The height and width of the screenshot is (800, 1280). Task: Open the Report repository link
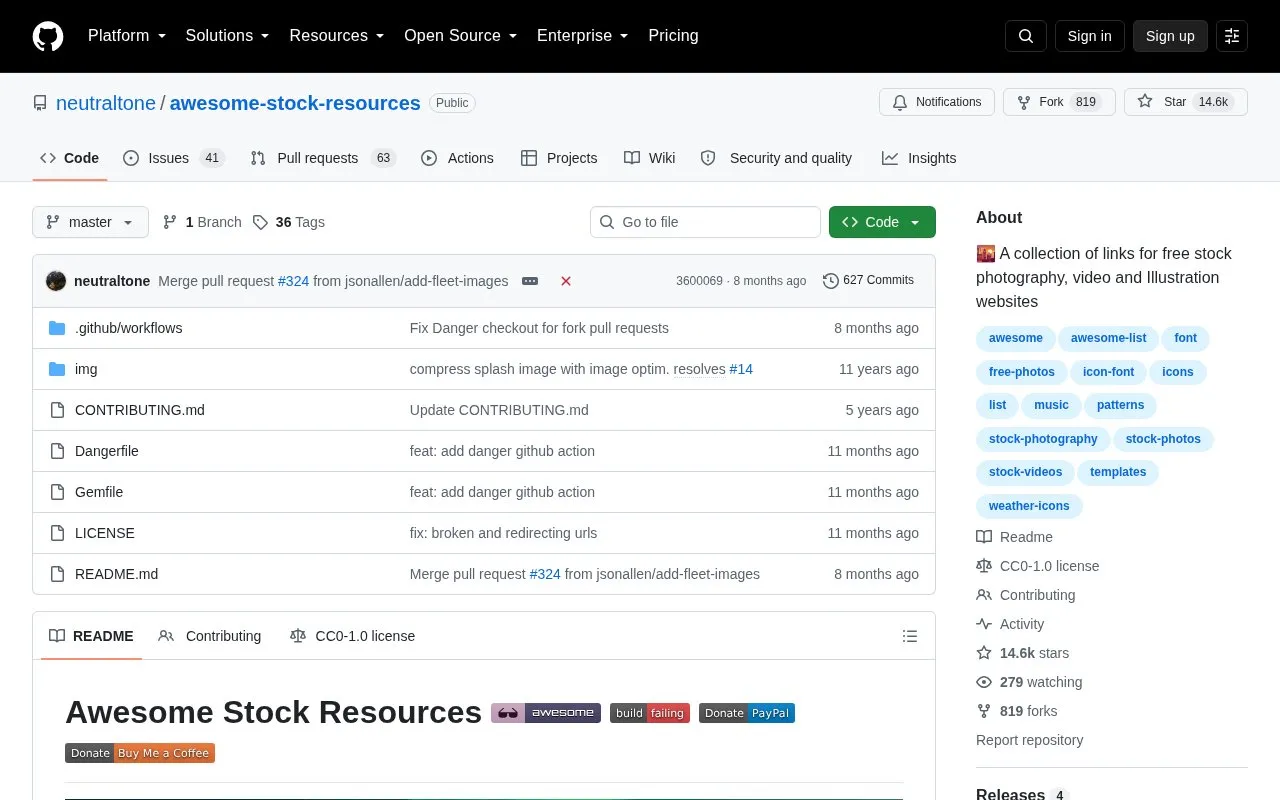1029,740
